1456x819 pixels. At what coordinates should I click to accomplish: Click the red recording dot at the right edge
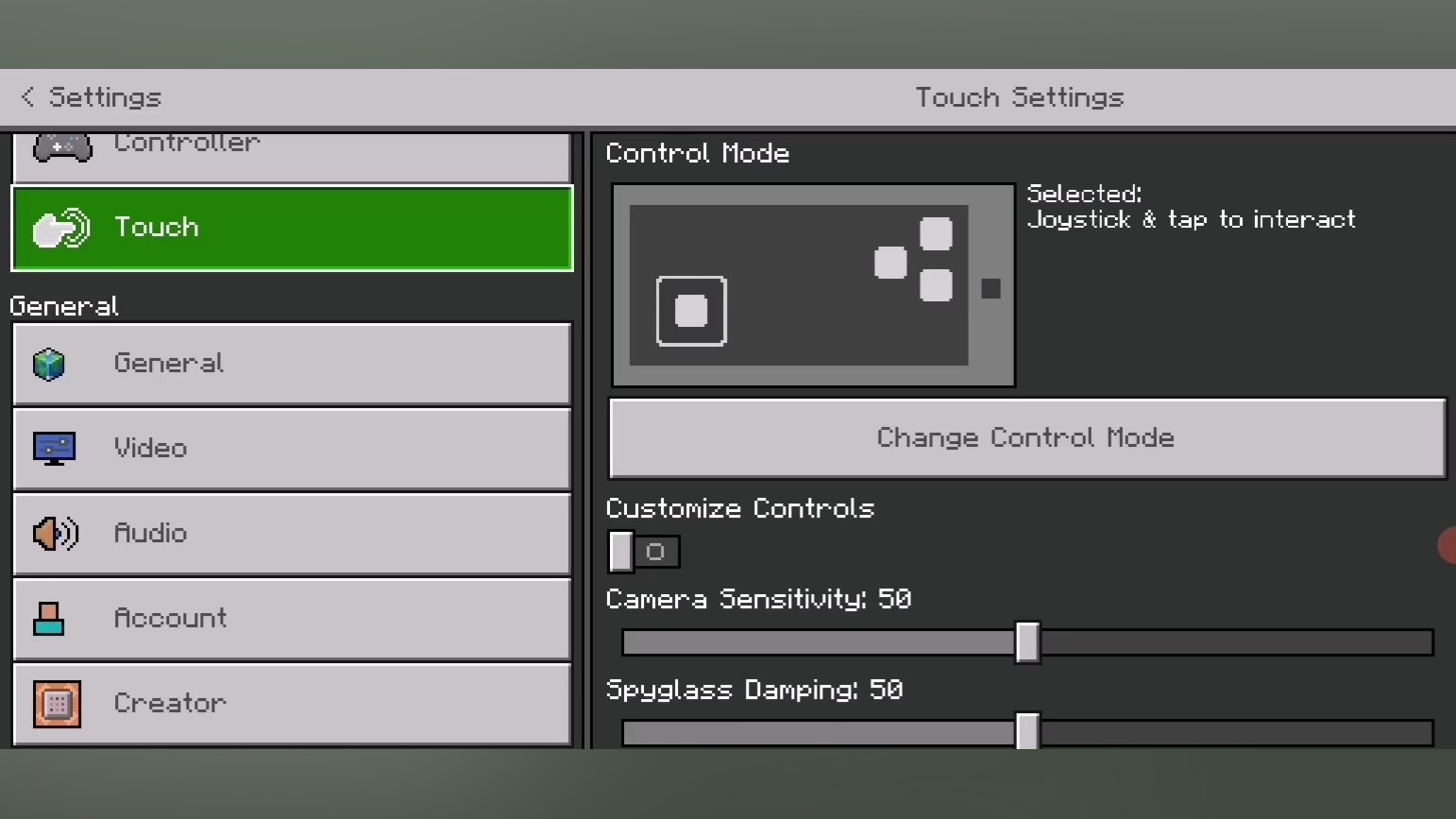1447,546
